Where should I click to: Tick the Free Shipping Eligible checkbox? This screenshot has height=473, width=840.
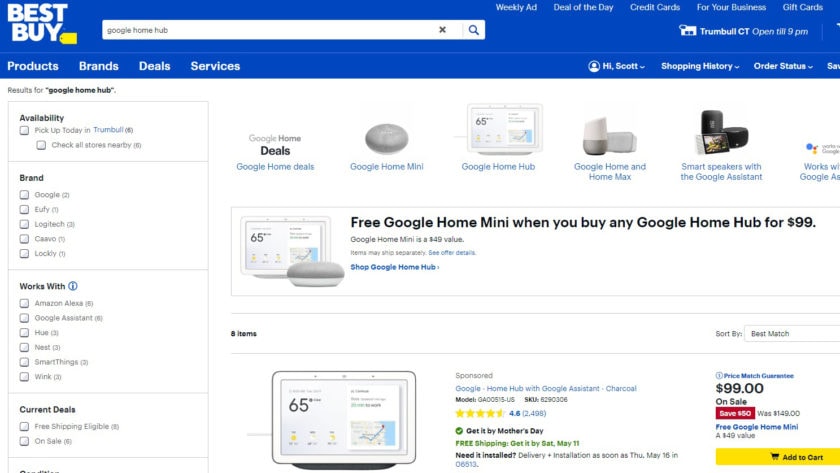25,426
